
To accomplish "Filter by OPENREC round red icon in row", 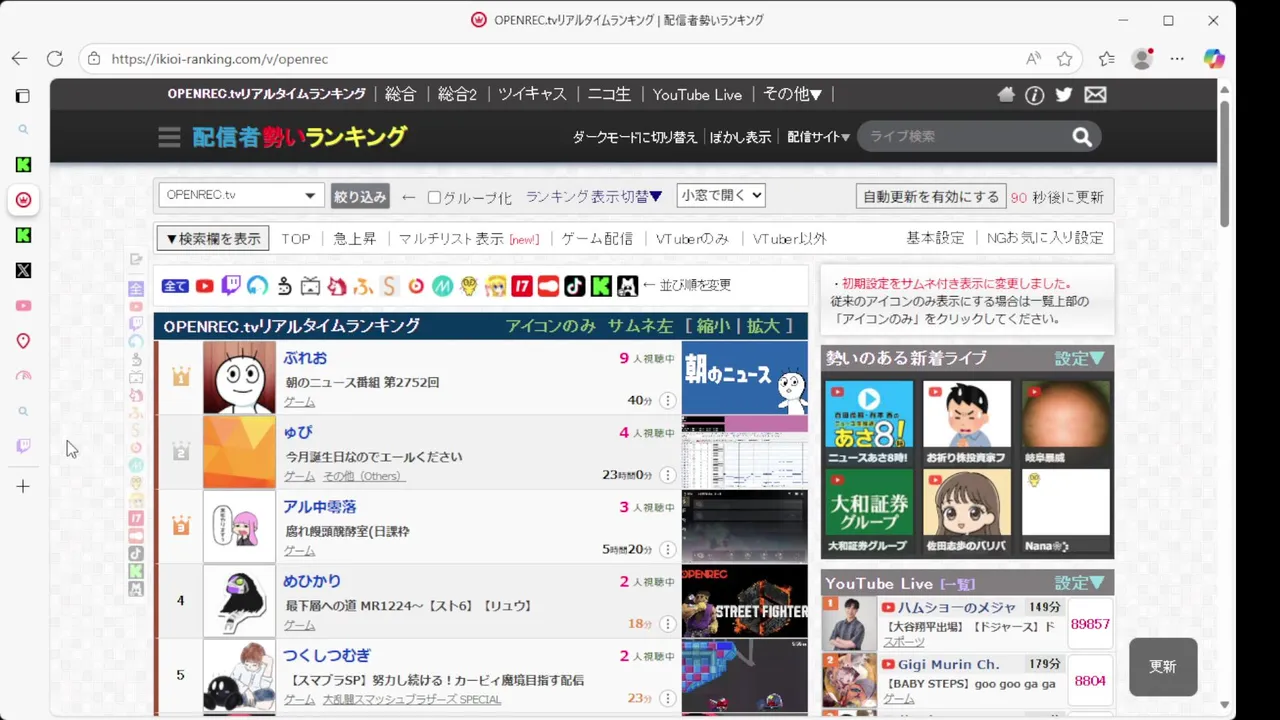I will pyautogui.click(x=415, y=286).
